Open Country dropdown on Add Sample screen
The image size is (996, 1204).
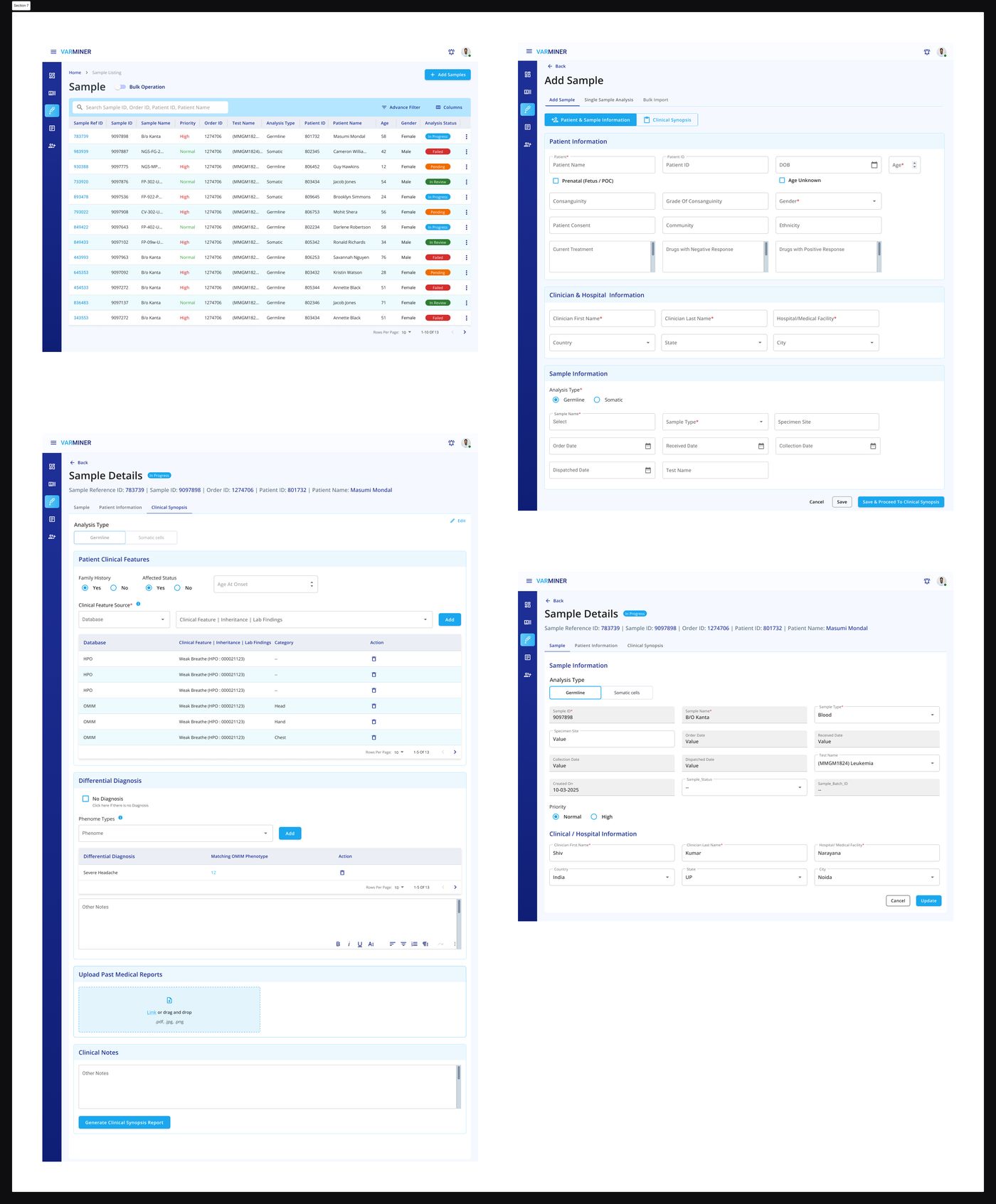[602, 343]
